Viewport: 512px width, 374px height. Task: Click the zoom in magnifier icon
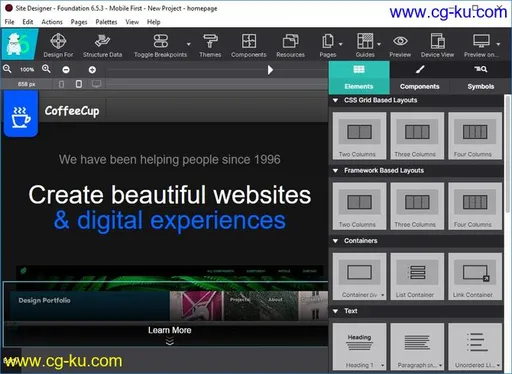point(46,69)
